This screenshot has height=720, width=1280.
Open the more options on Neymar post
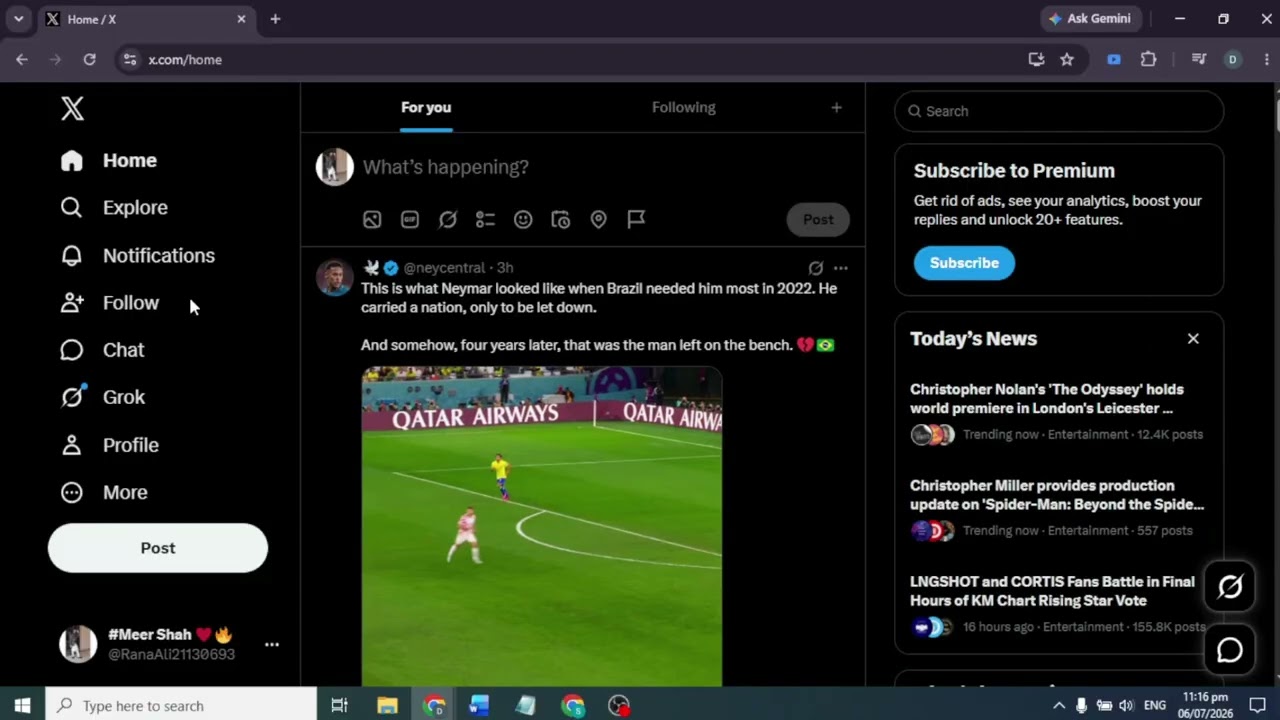(x=840, y=268)
